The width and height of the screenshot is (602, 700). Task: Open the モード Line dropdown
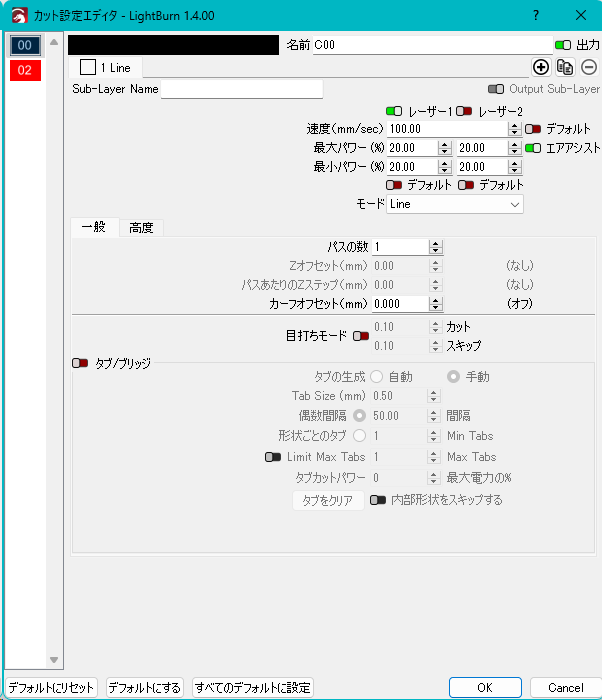[455, 204]
